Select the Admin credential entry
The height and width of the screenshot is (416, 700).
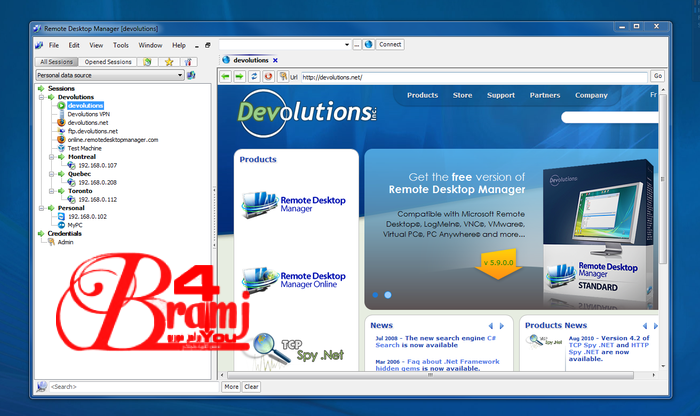[x=65, y=242]
